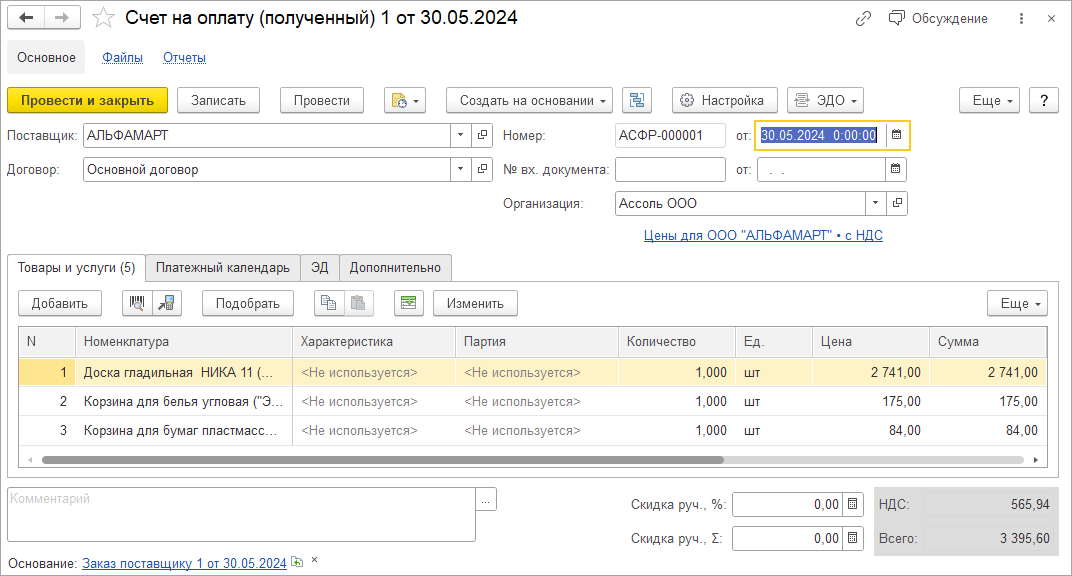Viewport: 1072px width, 576px height.
Task: Switch to the Дополнительно tab
Action: click(395, 268)
